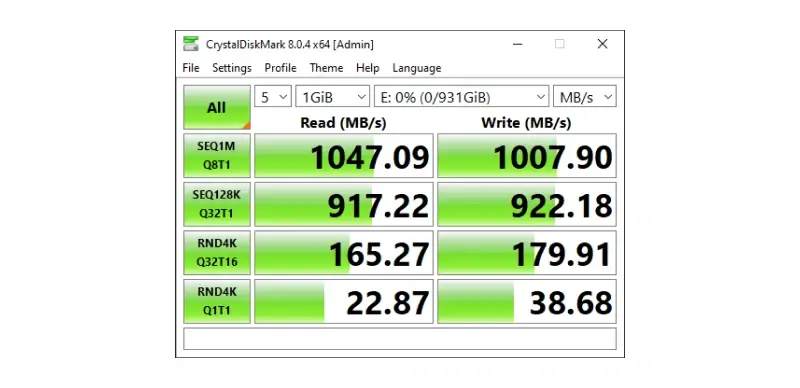
Task: Click the CrystalDiskMark app icon in title bar
Action: [191, 44]
